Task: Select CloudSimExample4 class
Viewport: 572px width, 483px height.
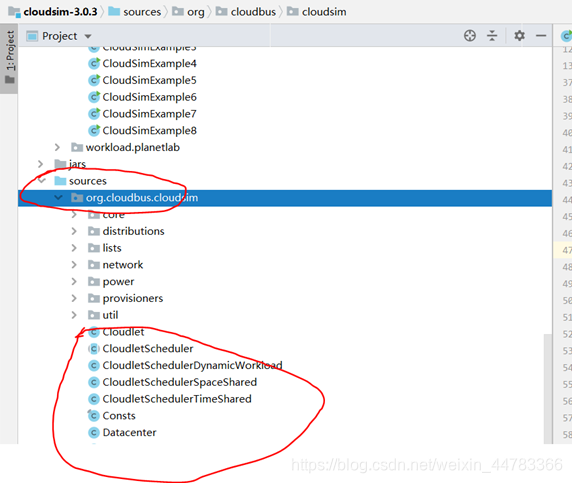Action: (x=150, y=63)
